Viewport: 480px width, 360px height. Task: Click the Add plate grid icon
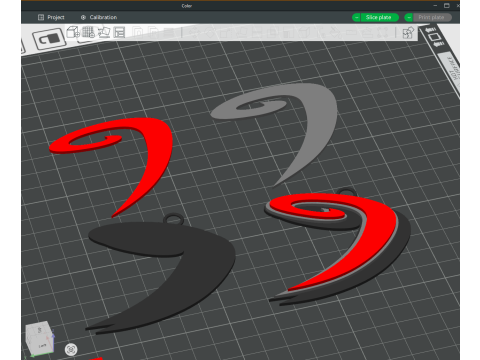(88, 32)
